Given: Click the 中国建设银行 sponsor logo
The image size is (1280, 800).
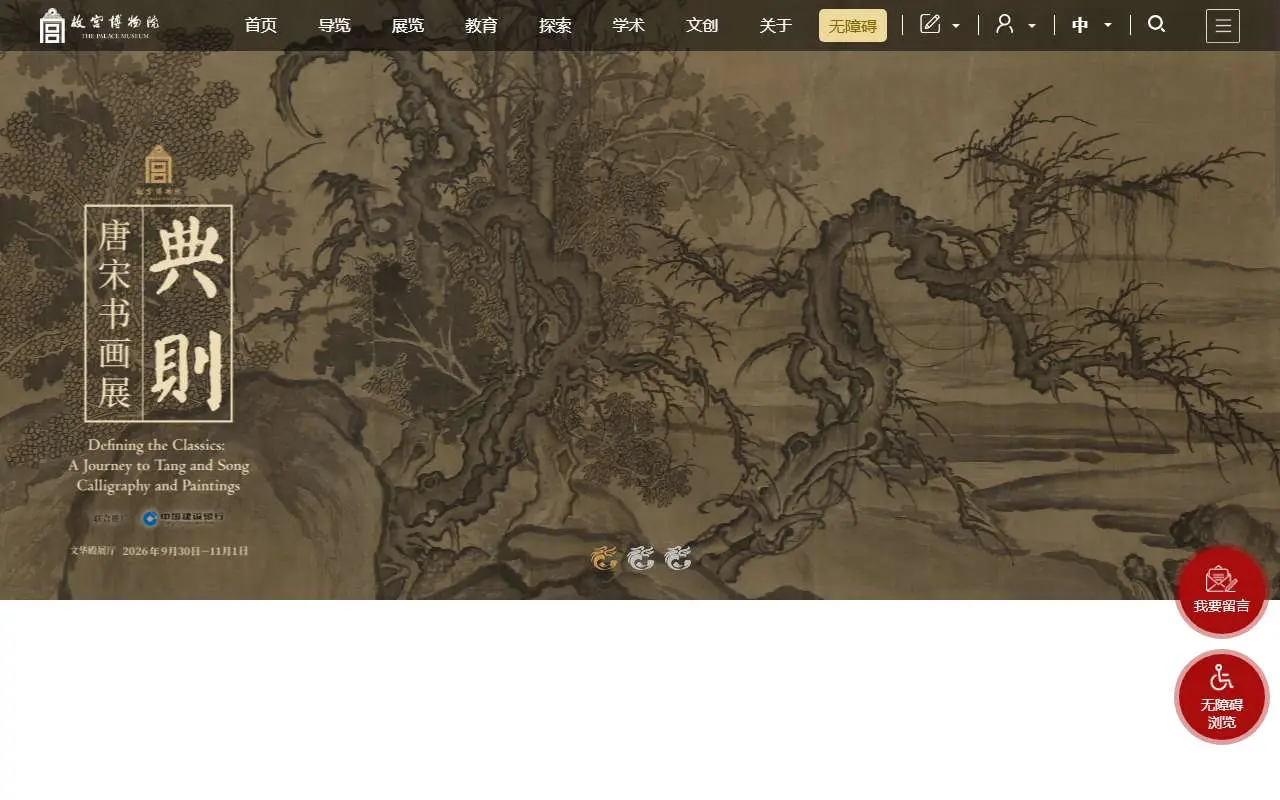Looking at the screenshot, I should pos(183,518).
